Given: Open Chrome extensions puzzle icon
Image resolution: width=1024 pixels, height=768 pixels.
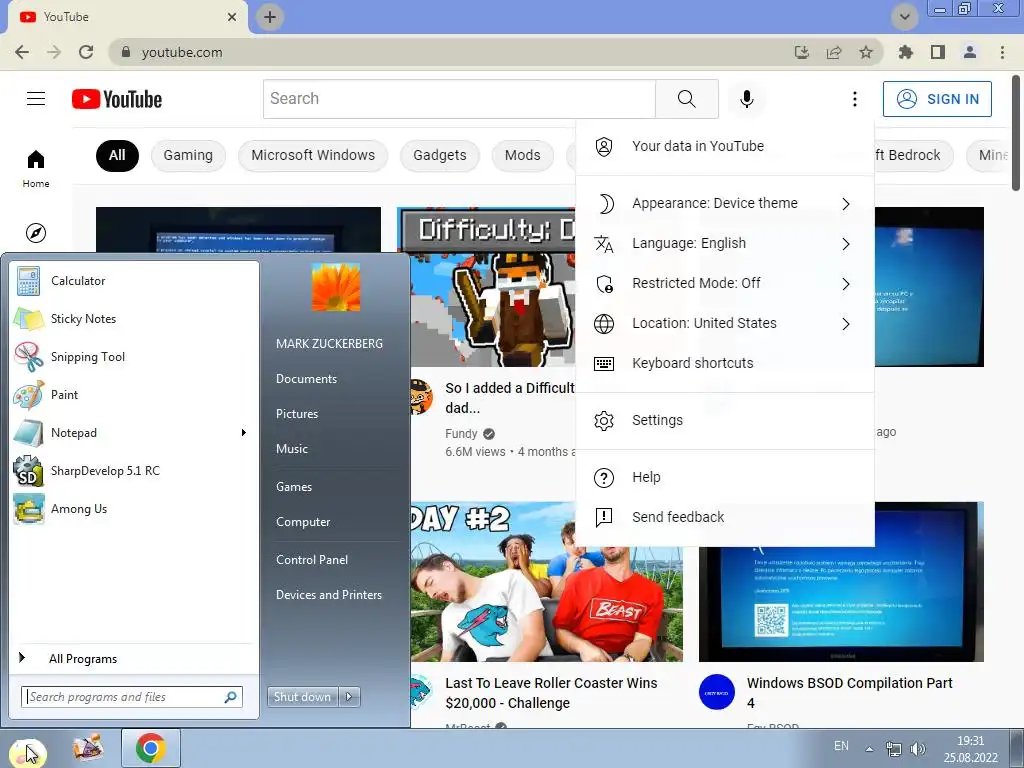Looking at the screenshot, I should click(905, 52).
